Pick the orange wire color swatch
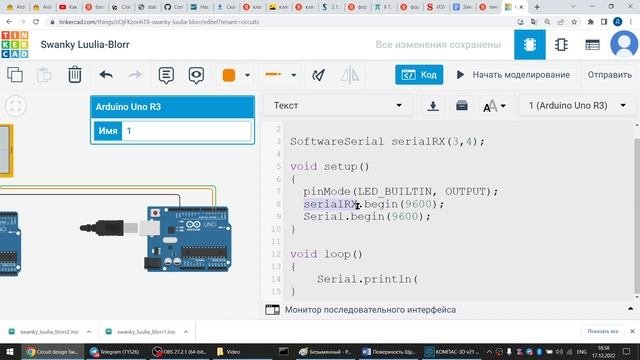Viewport: 640px width, 360px height. (x=229, y=75)
